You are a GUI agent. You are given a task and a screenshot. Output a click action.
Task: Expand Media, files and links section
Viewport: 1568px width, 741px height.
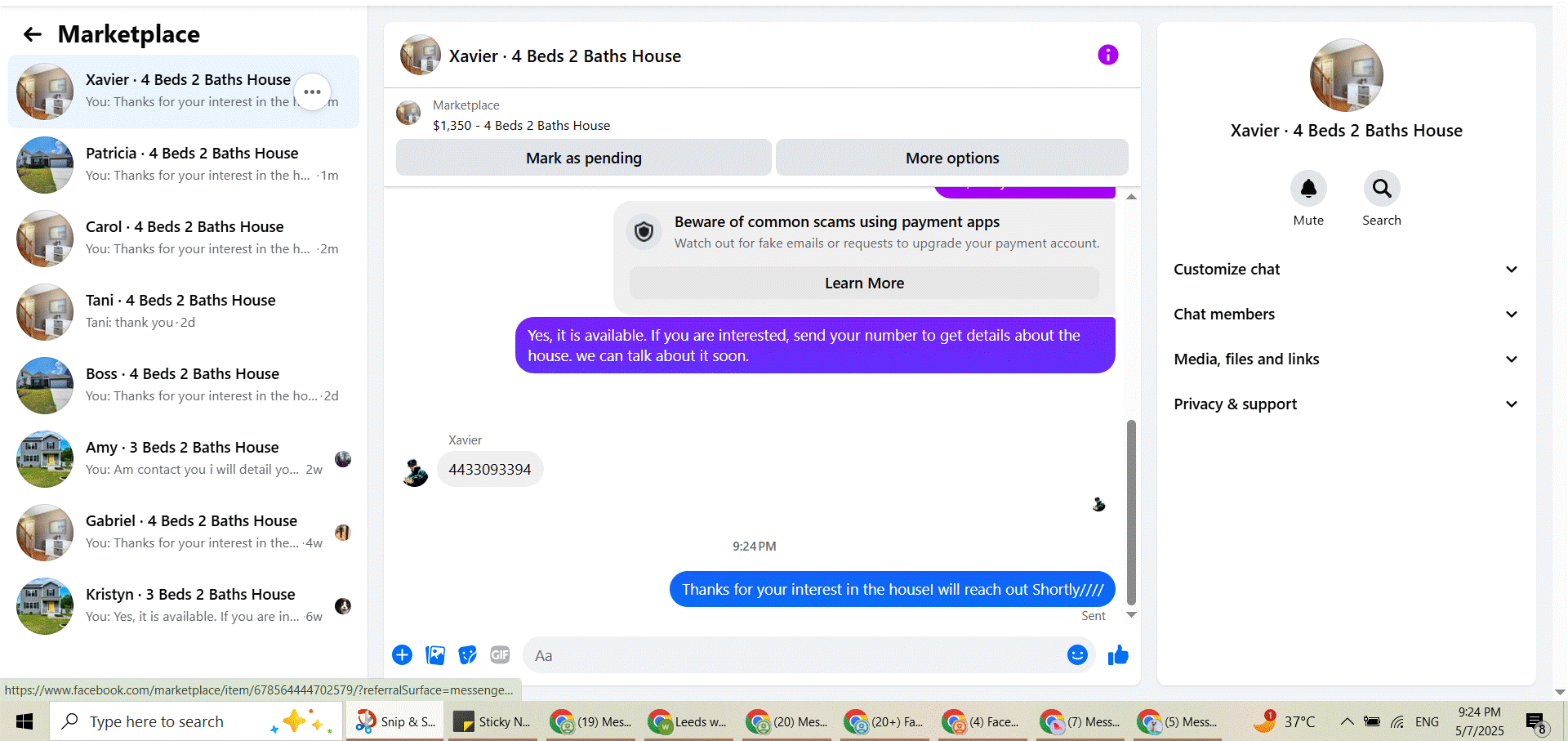(x=1346, y=359)
